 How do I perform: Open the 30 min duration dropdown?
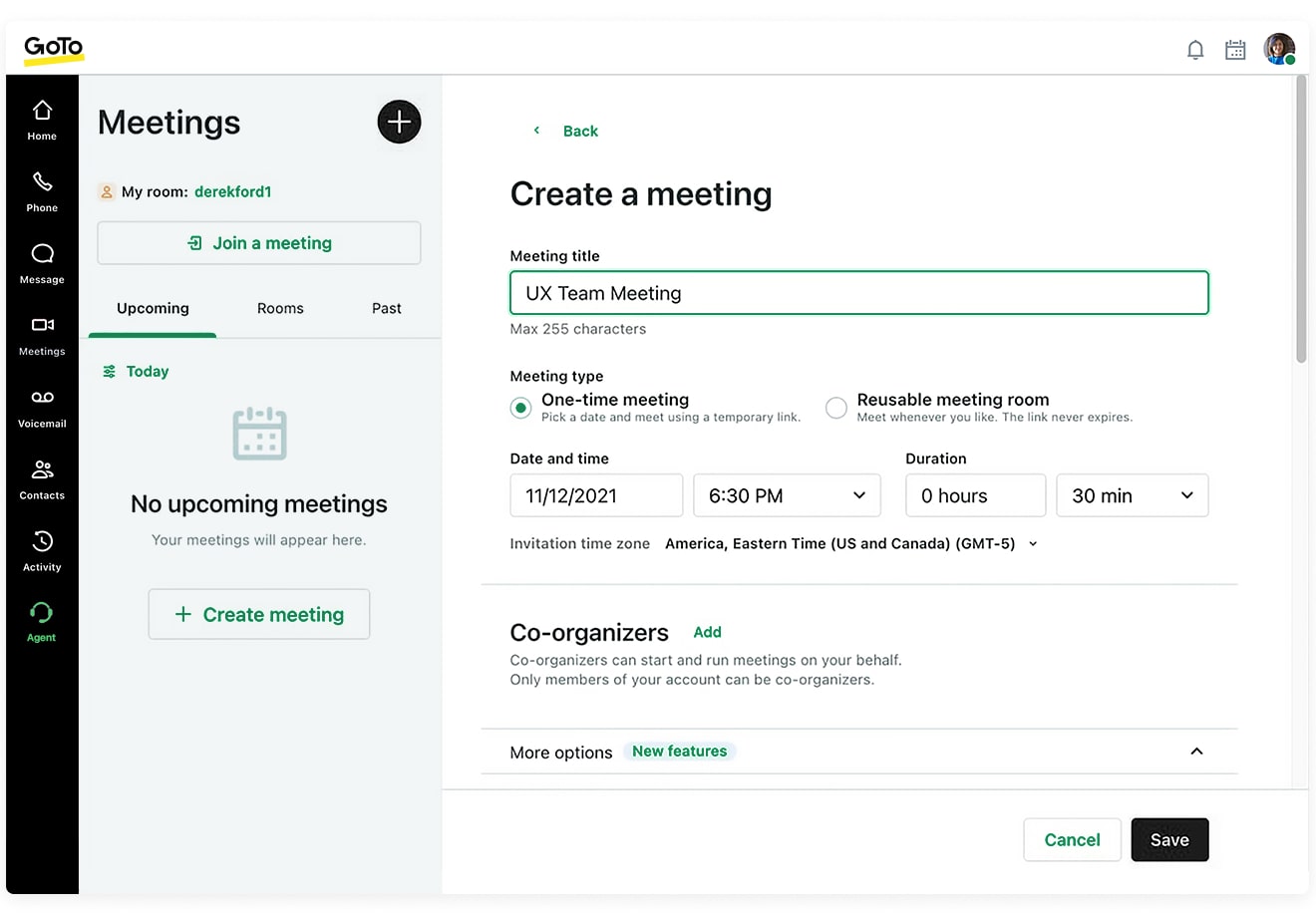coord(1132,495)
